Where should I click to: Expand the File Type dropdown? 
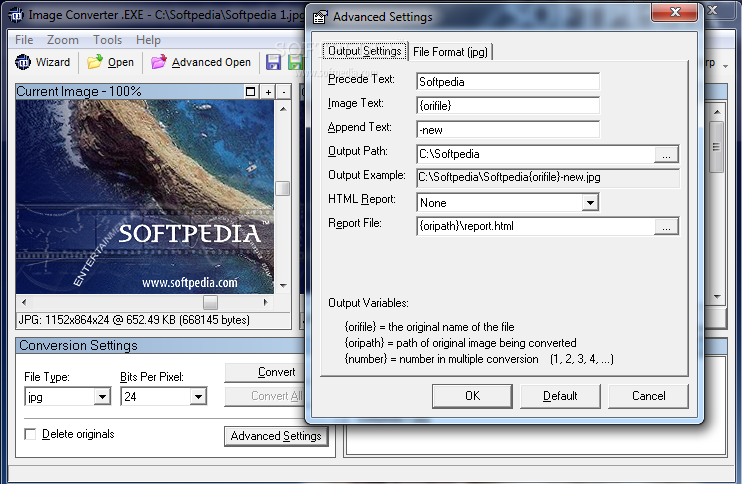click(x=102, y=396)
